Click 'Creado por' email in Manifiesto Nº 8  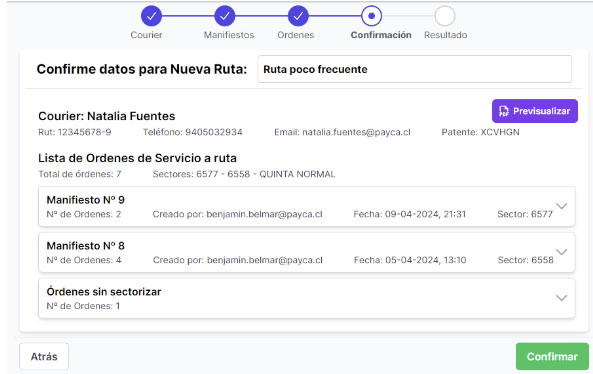pos(265,260)
